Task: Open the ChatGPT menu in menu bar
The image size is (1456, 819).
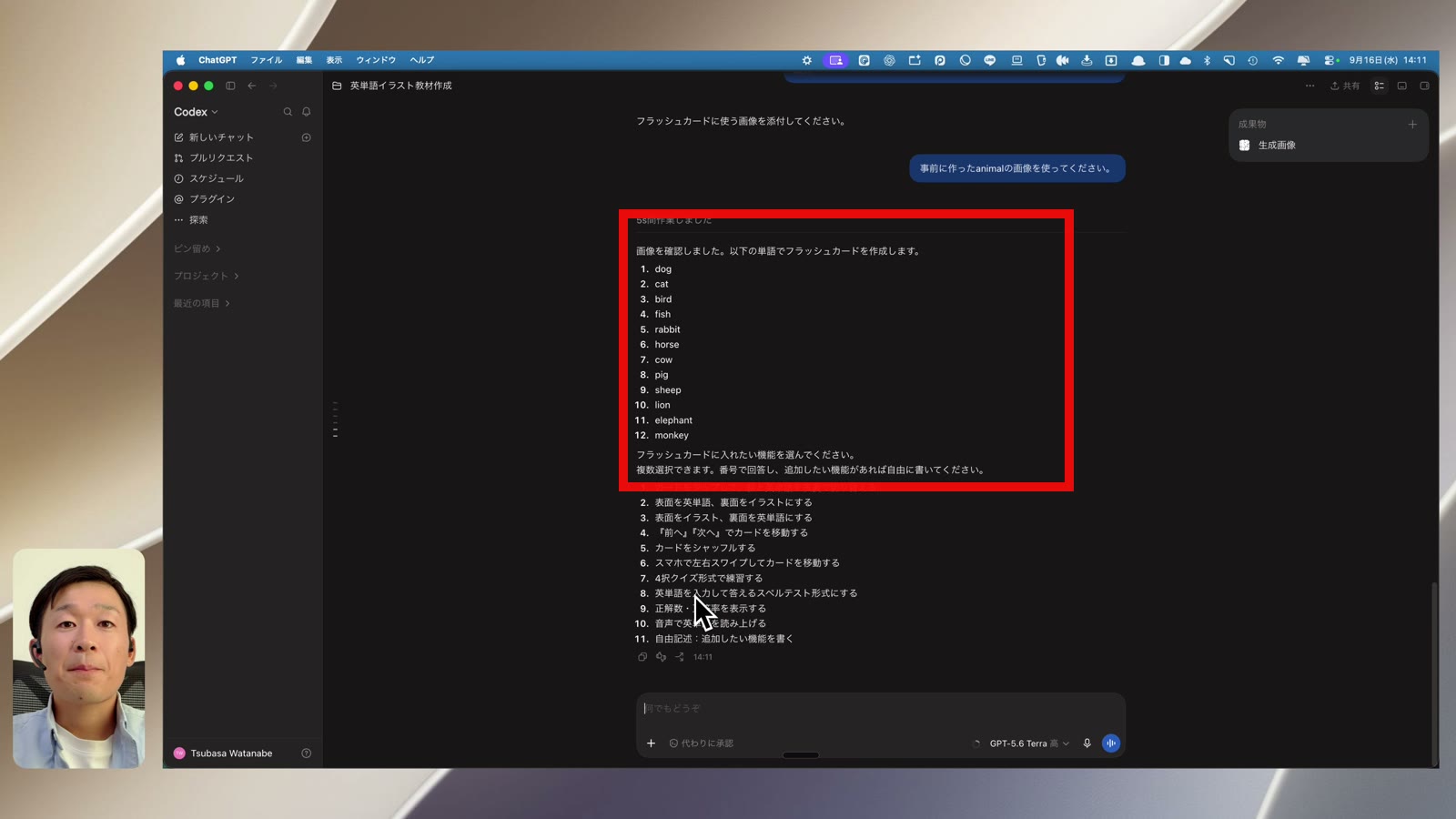Action: coord(217,60)
